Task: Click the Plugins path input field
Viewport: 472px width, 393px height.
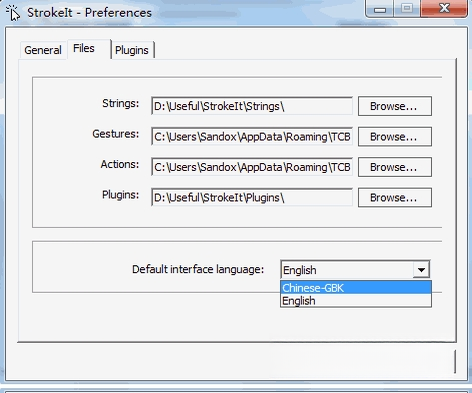Action: point(252,198)
